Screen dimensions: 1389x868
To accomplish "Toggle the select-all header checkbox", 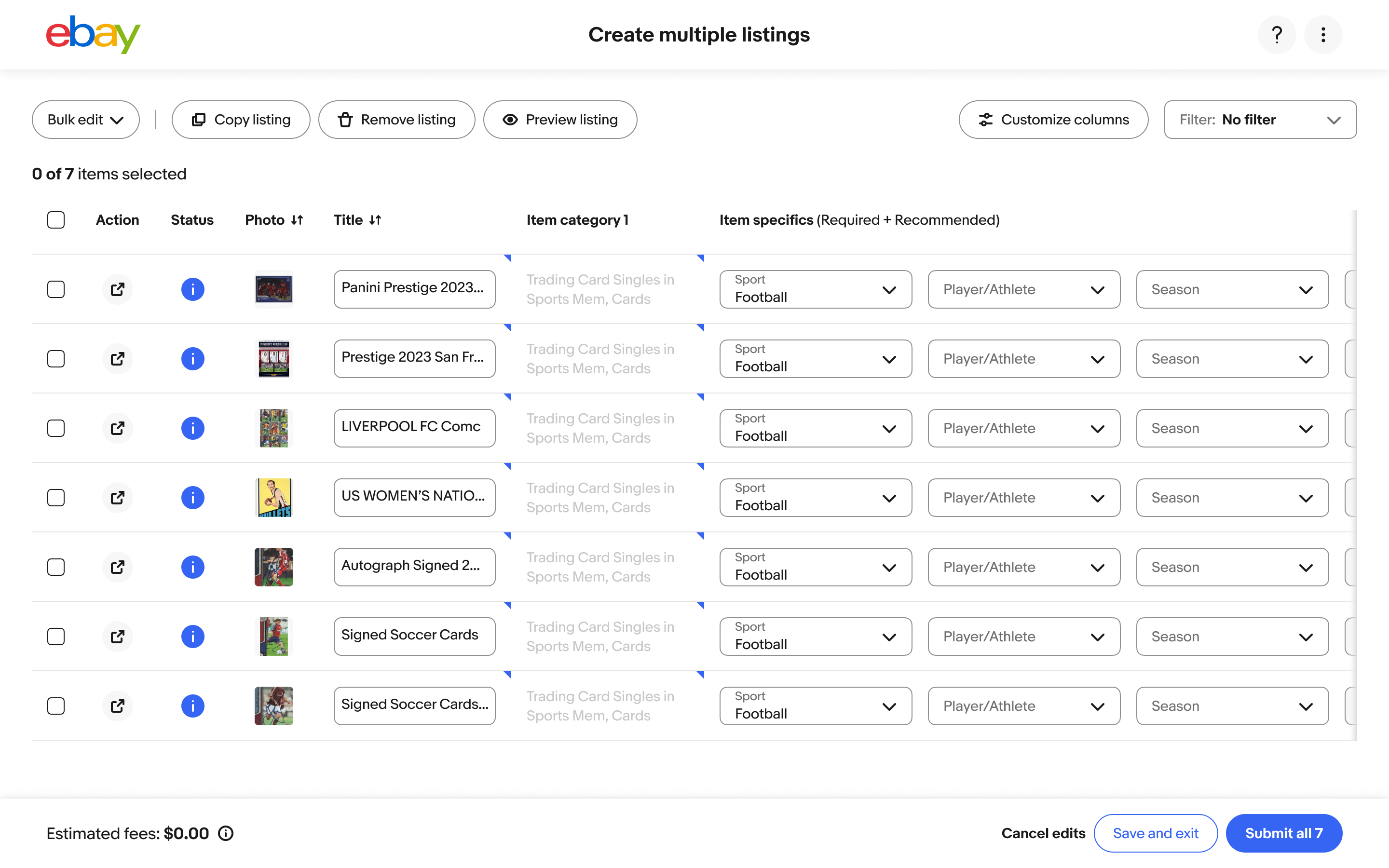I will (x=55, y=220).
